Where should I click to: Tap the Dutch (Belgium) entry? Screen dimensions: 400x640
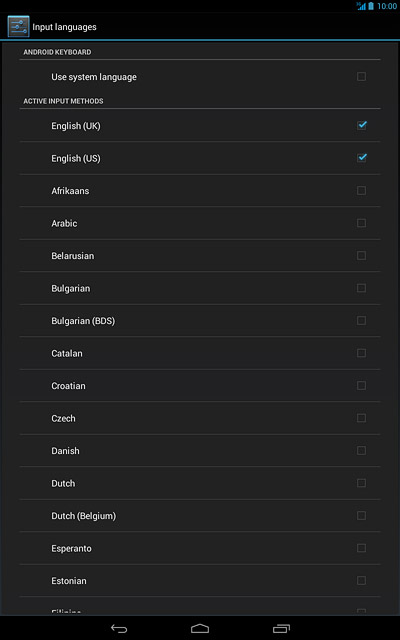[x=200, y=516]
